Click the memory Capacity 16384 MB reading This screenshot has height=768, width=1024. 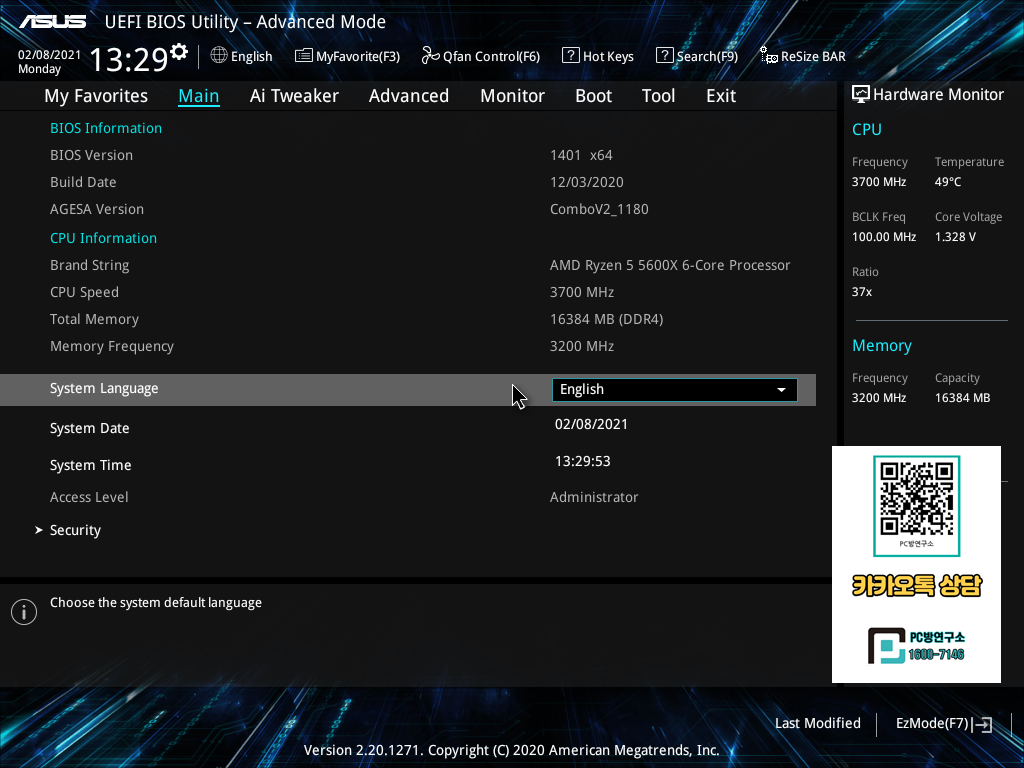[x=962, y=398]
